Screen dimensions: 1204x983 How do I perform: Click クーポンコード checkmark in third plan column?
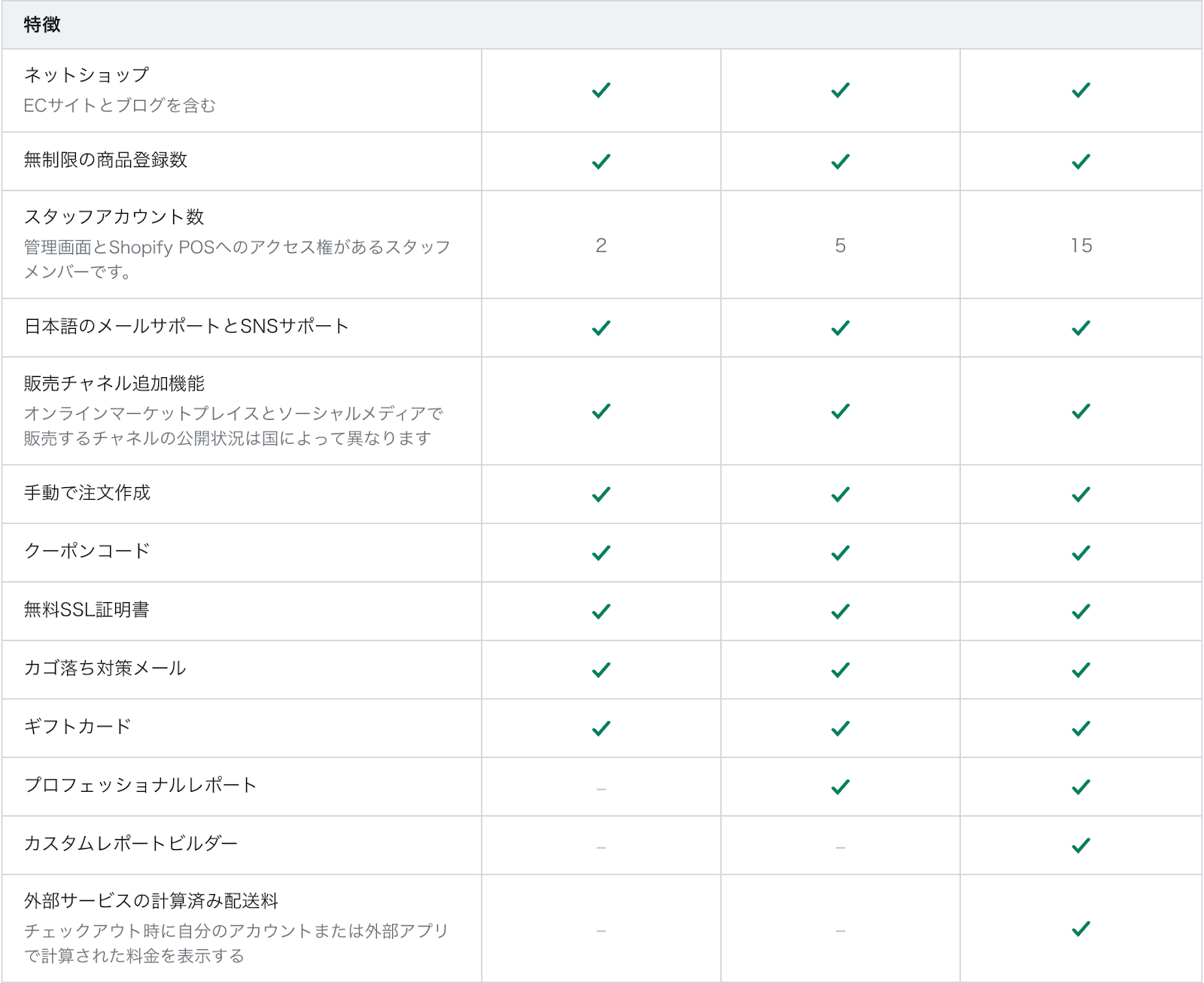(1081, 553)
